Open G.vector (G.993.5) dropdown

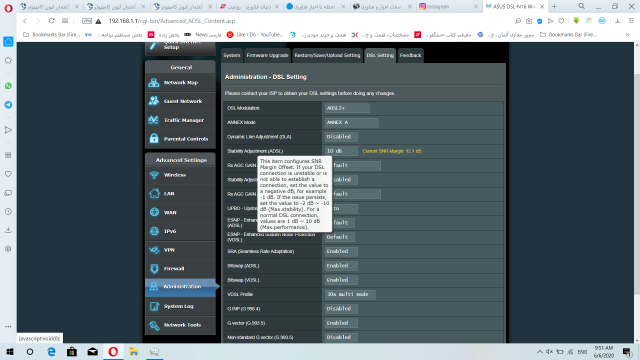341,322
